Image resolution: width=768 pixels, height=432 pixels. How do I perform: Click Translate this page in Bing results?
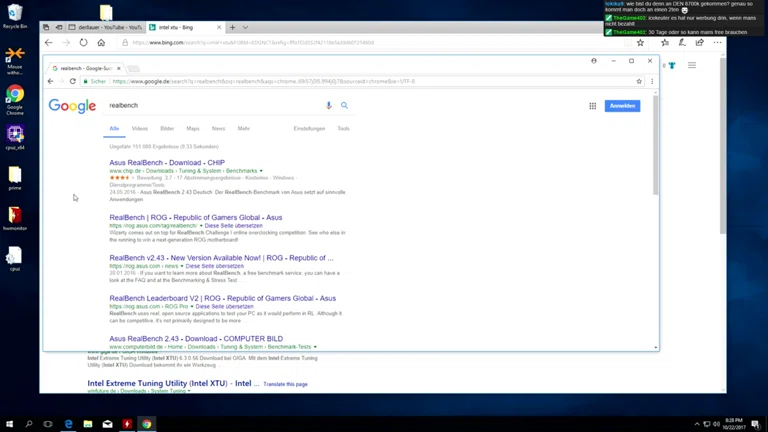coord(286,384)
